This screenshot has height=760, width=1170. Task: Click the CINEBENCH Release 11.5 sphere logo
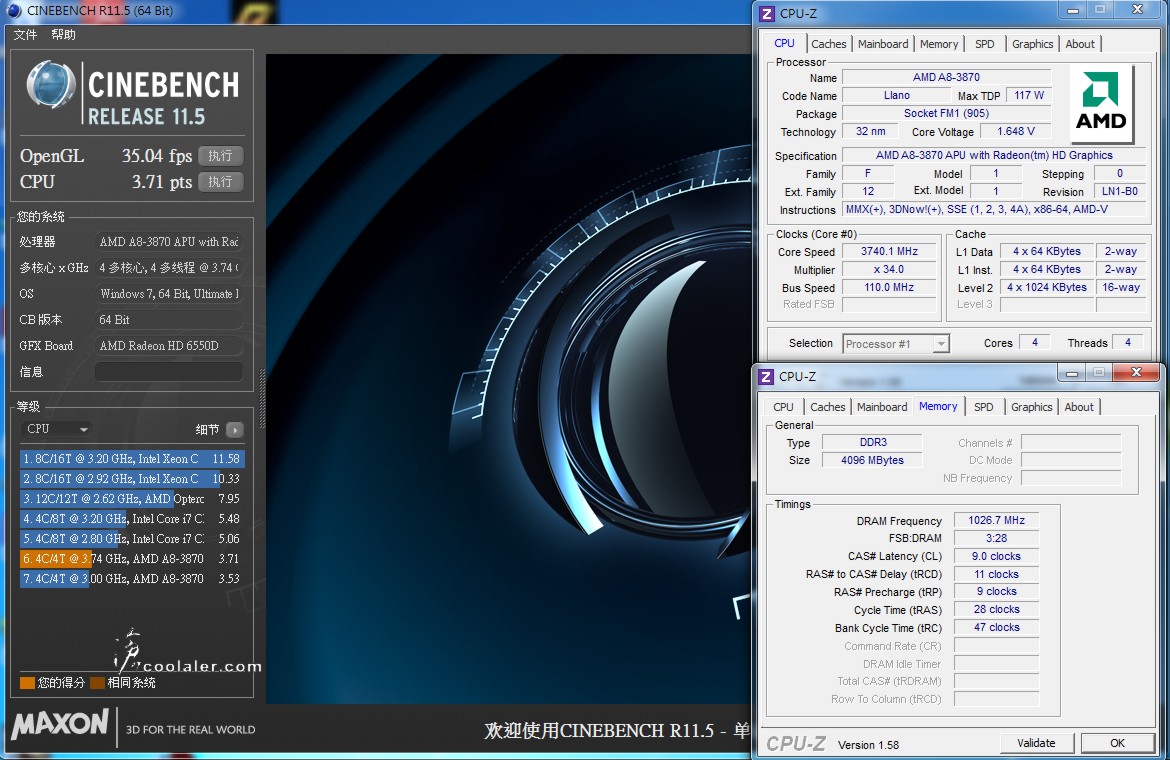[x=51, y=84]
